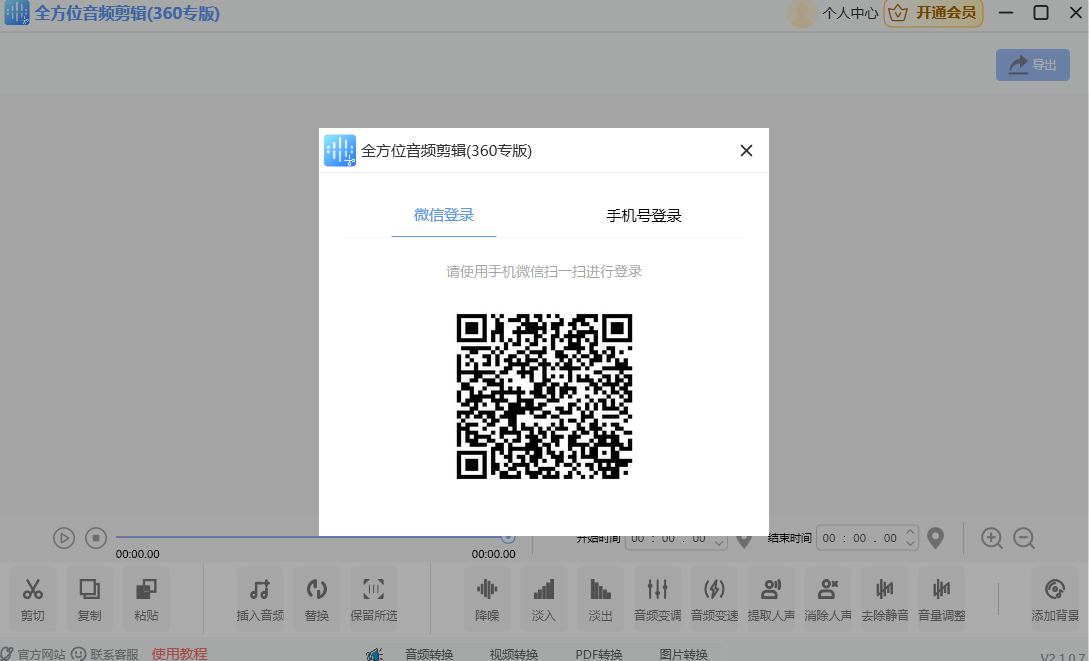Use the 提取人声 (extract vocals) tool
Viewport: 1089px width, 661px height.
coord(771,598)
